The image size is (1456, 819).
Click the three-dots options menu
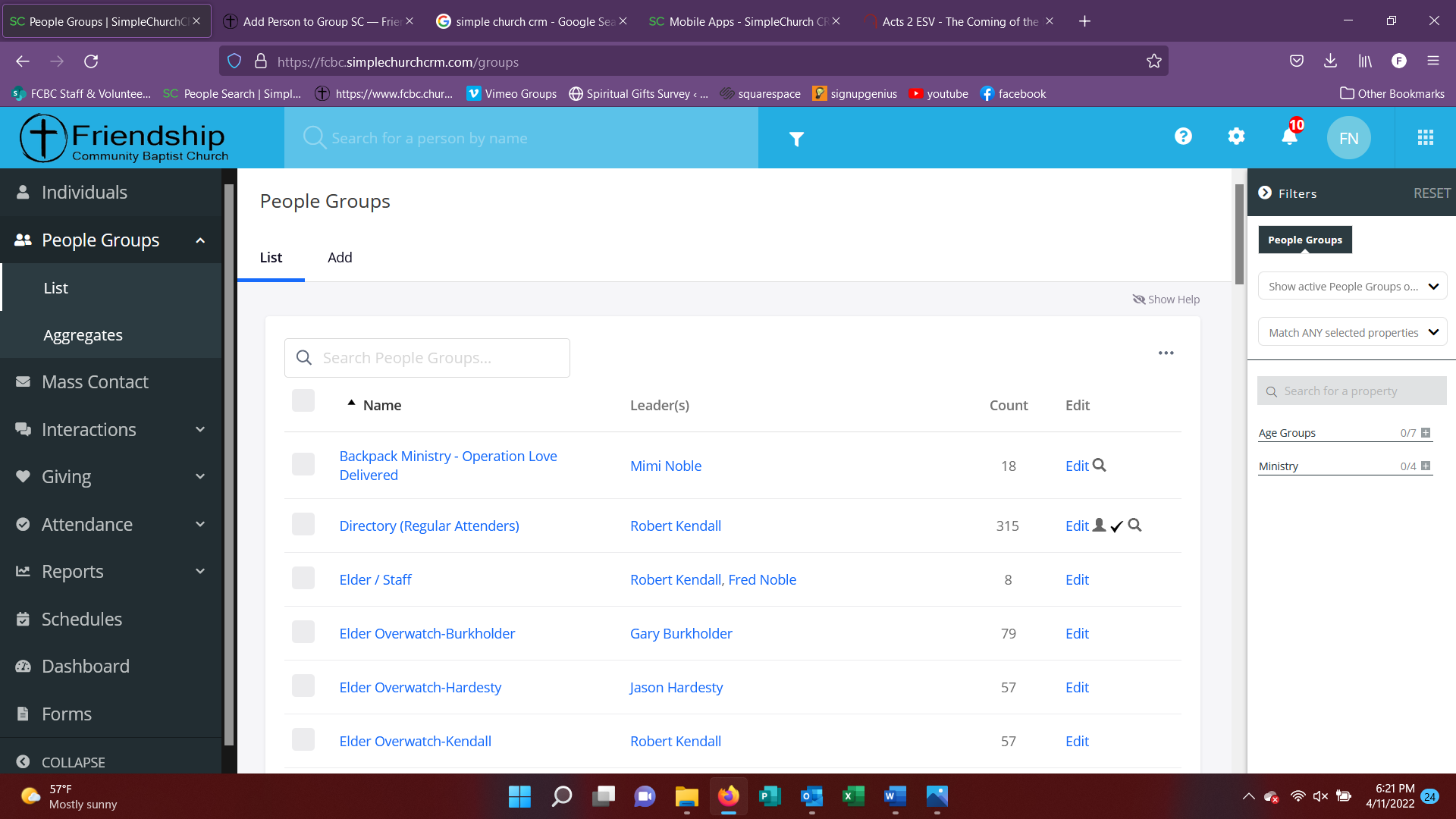pyautogui.click(x=1166, y=353)
